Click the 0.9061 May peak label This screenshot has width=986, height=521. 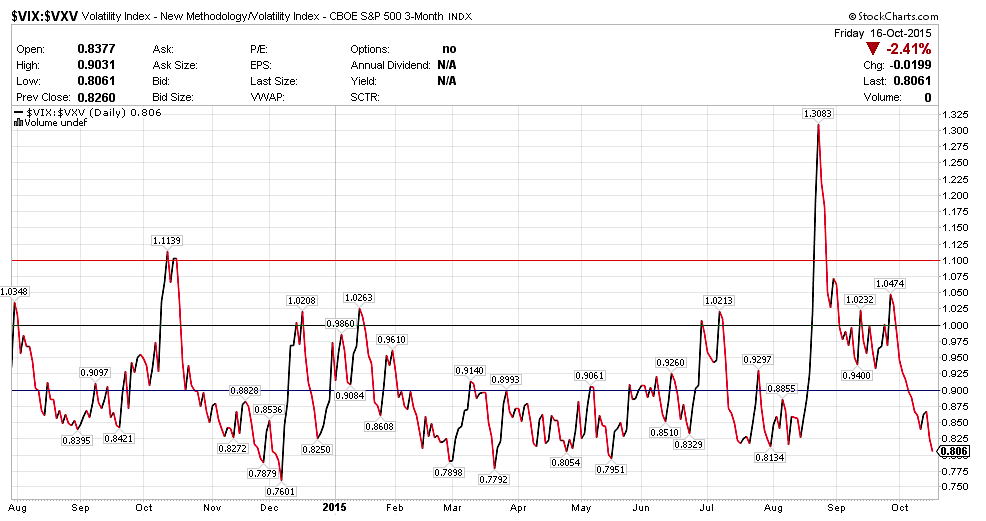[x=590, y=376]
